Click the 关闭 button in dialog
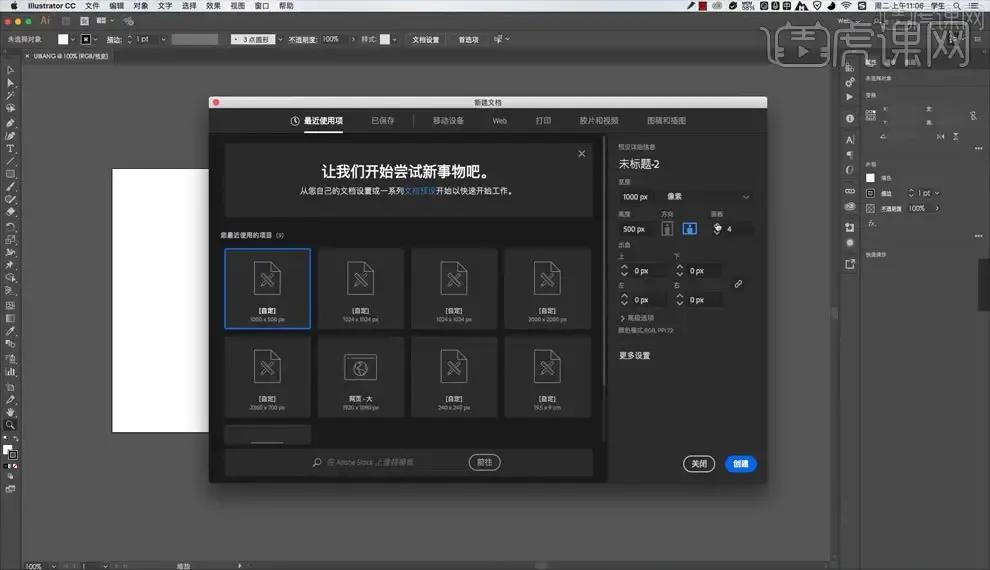Image resolution: width=990 pixels, height=570 pixels. point(699,464)
